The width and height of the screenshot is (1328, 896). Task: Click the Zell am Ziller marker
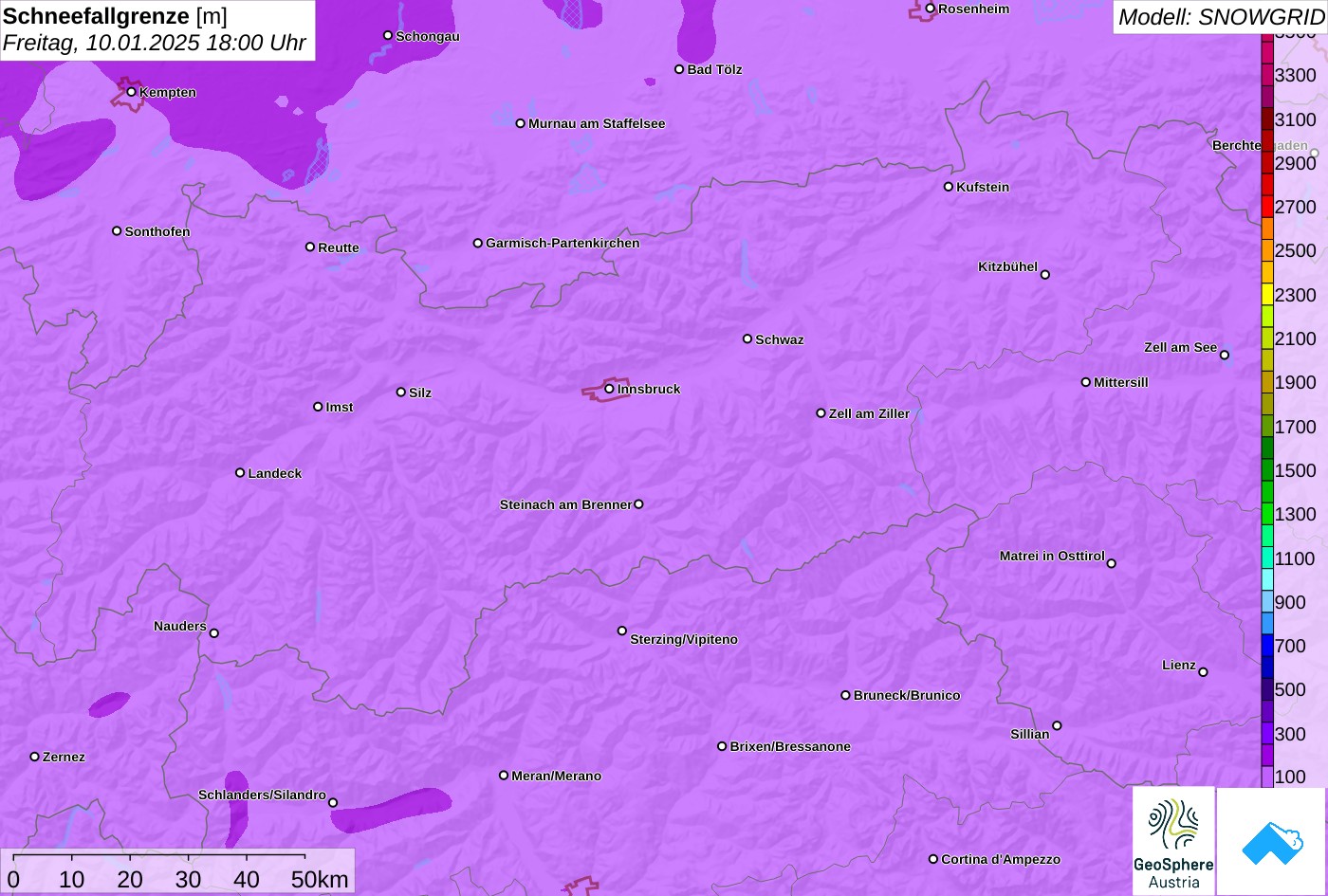821,413
